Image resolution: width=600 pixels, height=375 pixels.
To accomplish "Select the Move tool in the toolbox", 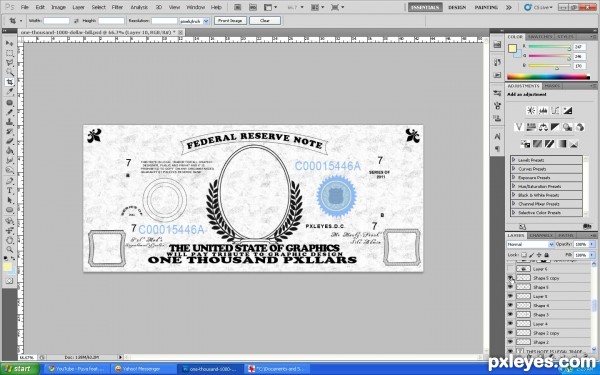I will point(10,43).
